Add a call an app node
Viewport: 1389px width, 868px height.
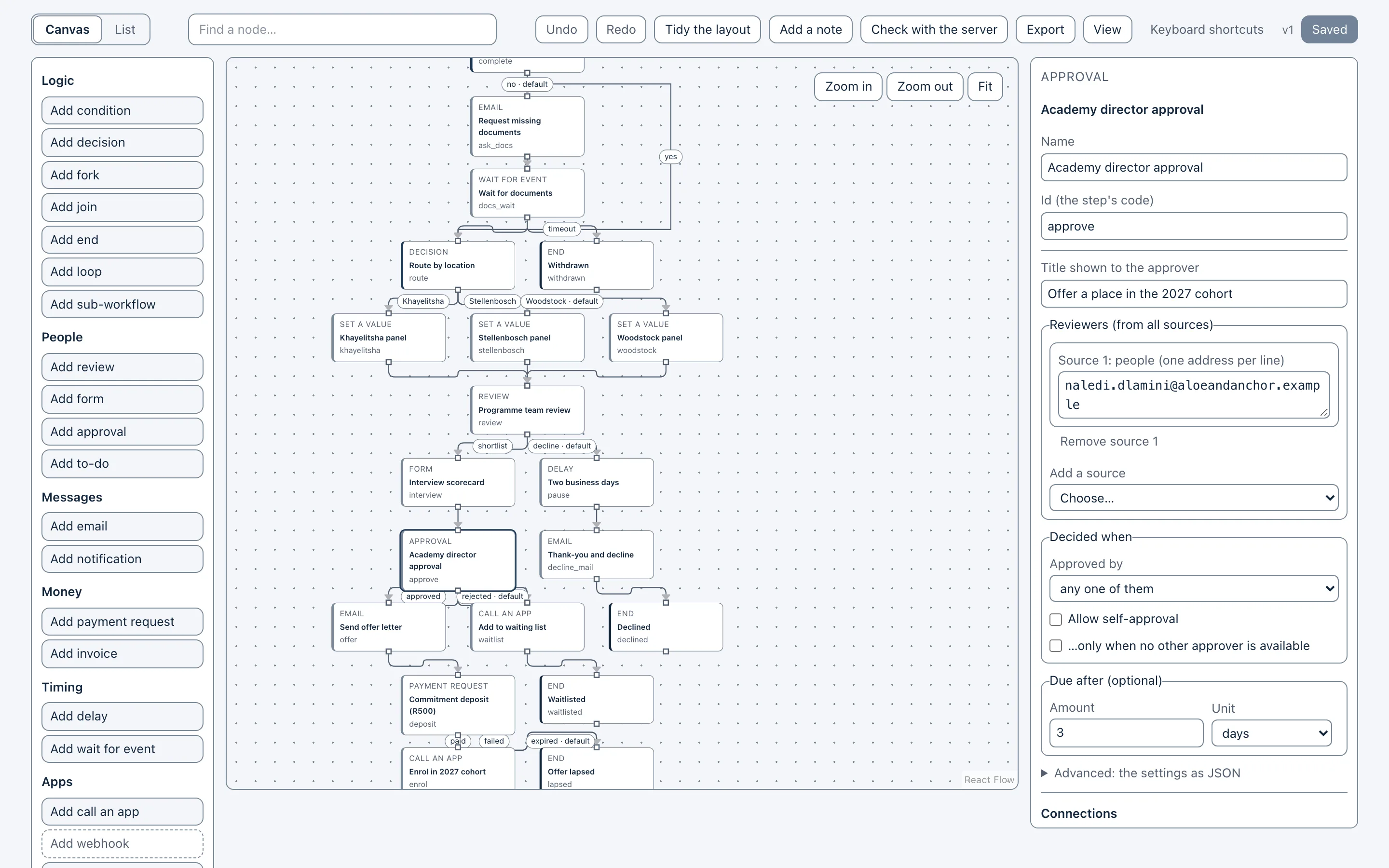point(122,812)
